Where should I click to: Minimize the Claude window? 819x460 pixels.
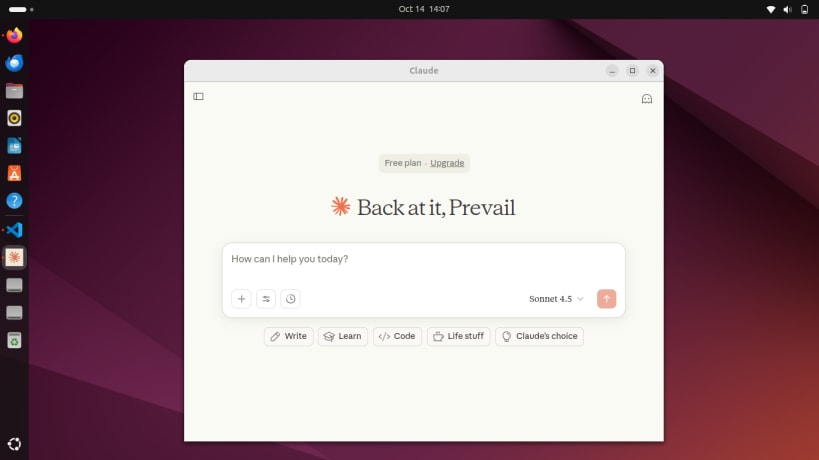612,70
